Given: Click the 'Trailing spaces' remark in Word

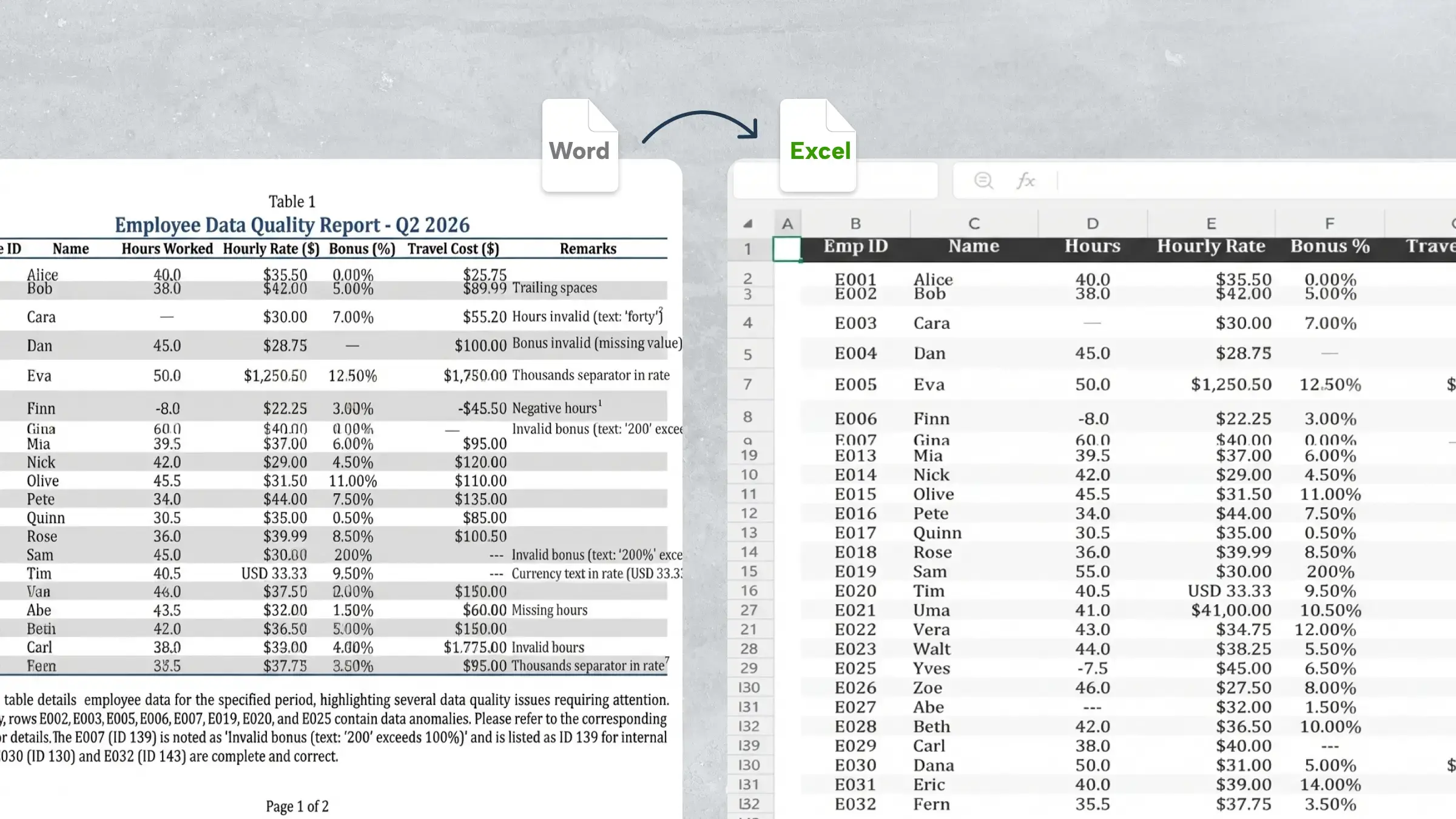Looking at the screenshot, I should tap(554, 288).
